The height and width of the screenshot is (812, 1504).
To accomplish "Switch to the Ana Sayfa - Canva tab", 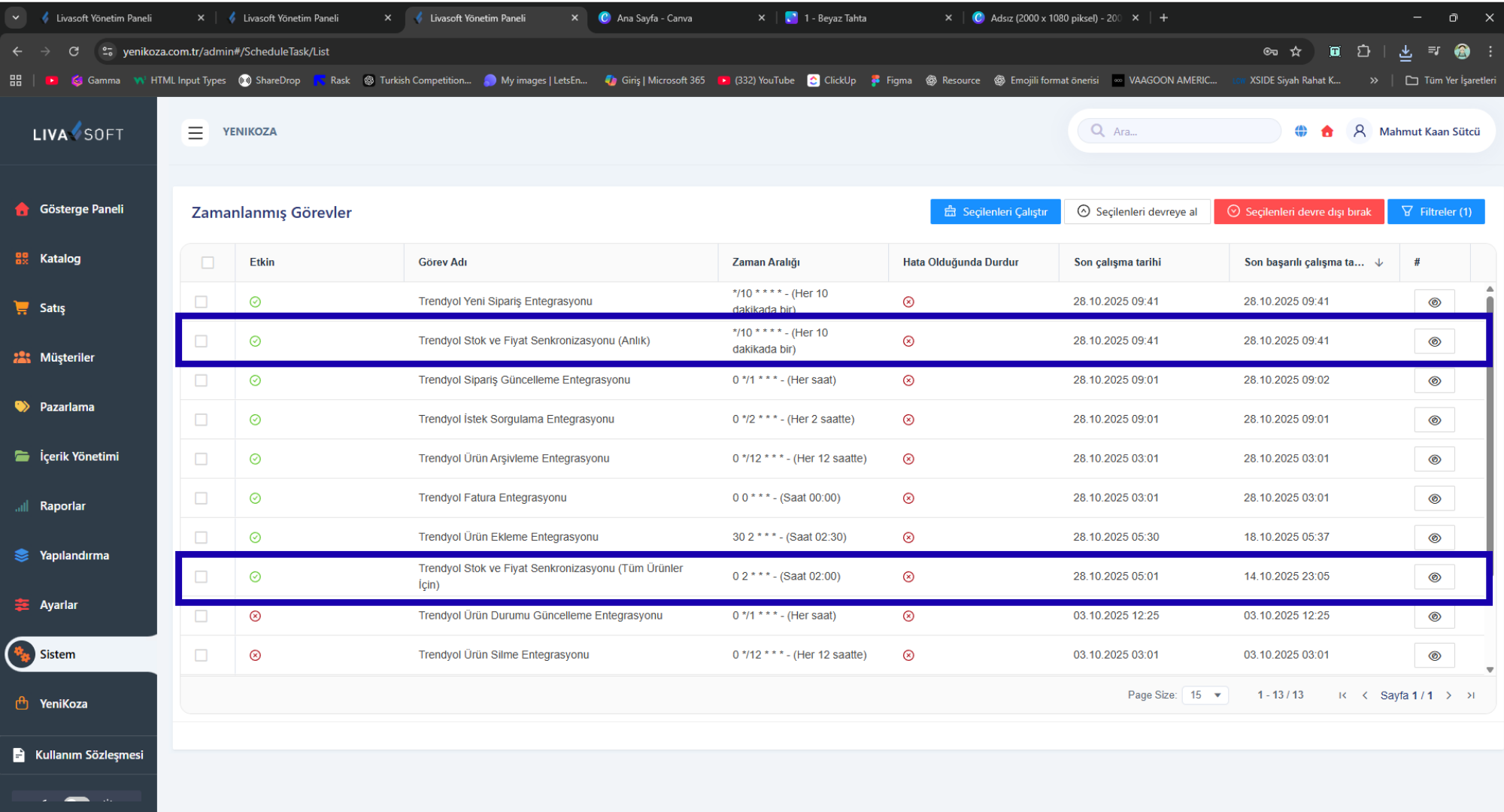I will coord(654,18).
